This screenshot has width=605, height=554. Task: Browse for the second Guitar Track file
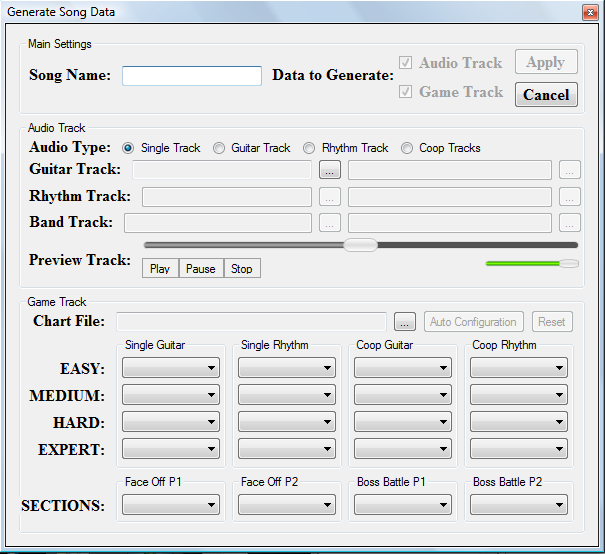pos(570,170)
